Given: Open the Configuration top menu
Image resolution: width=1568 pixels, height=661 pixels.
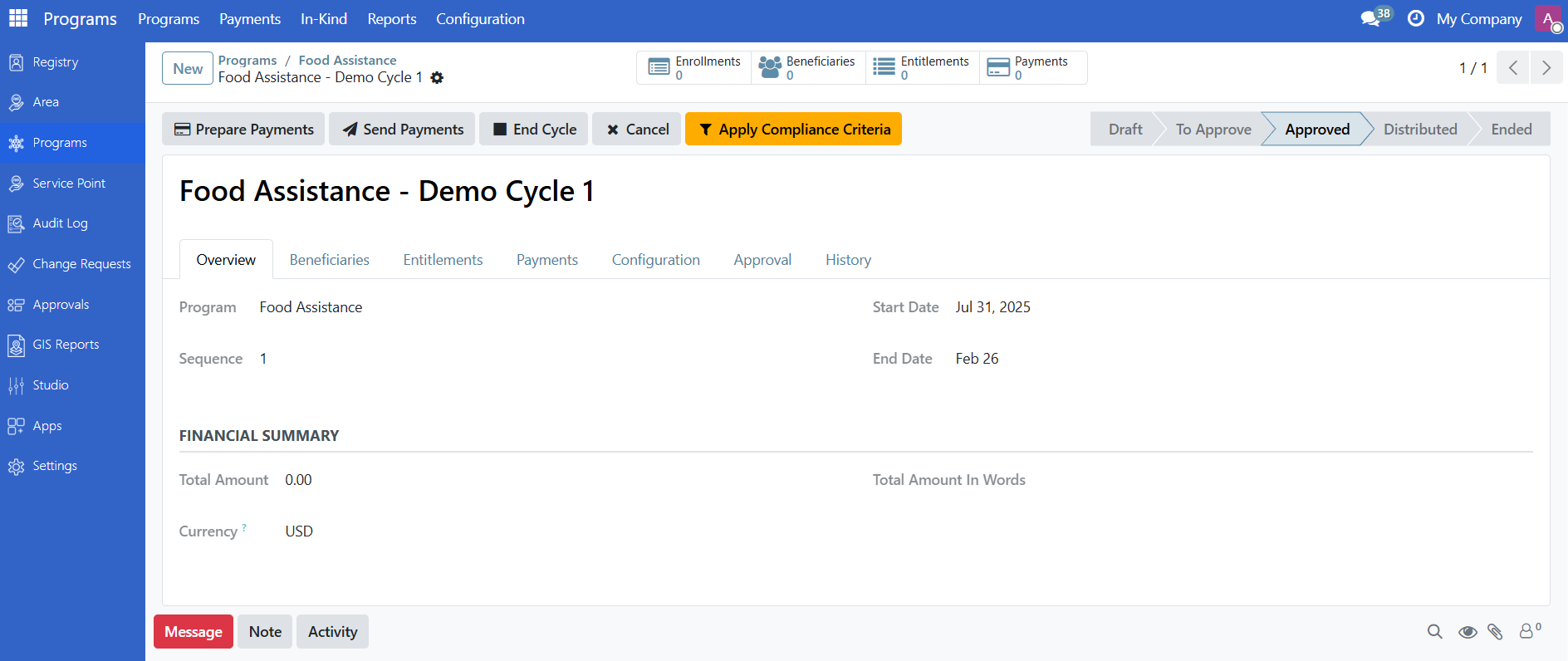Looking at the screenshot, I should (480, 19).
